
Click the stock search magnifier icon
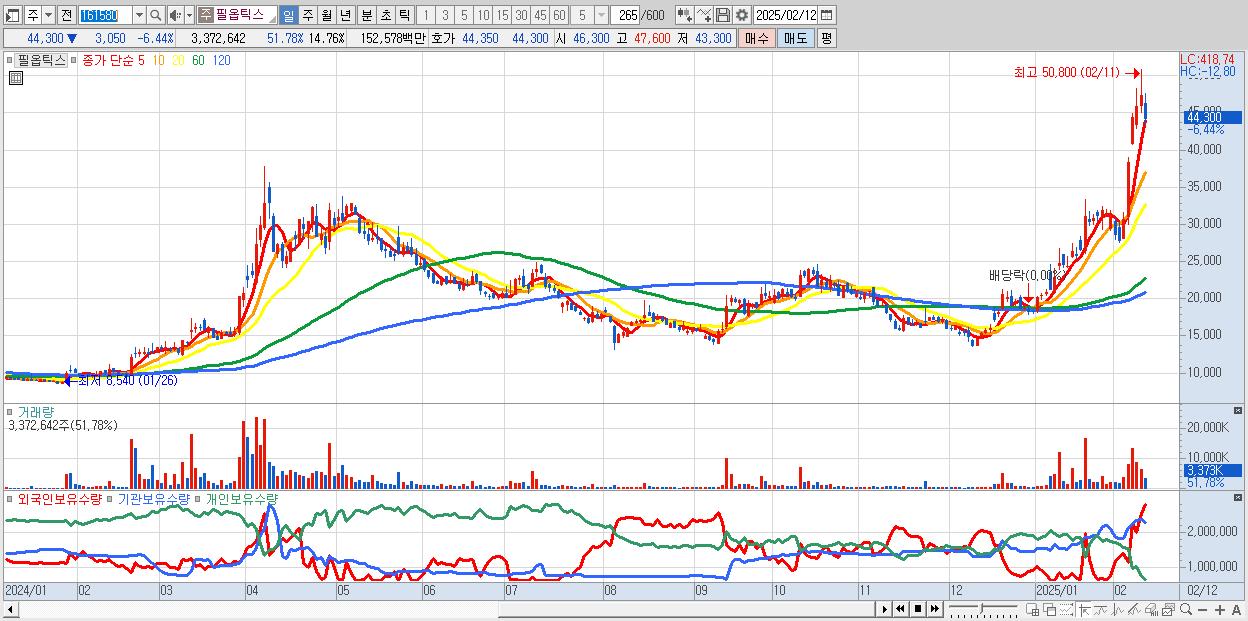pos(155,15)
